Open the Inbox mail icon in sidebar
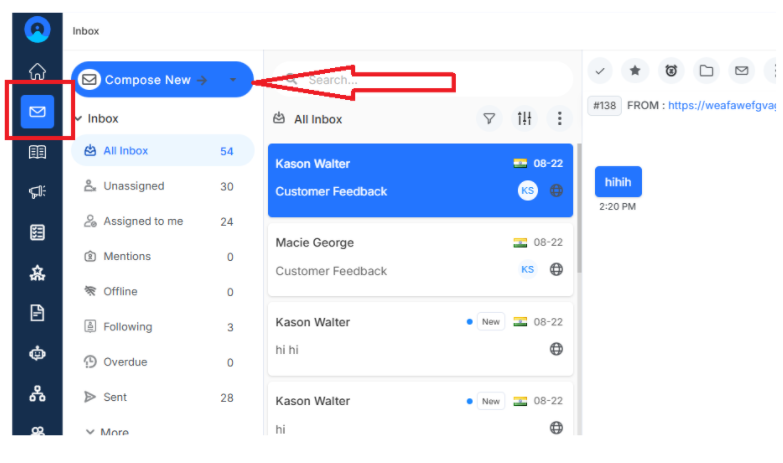783x463 pixels. coord(37,111)
